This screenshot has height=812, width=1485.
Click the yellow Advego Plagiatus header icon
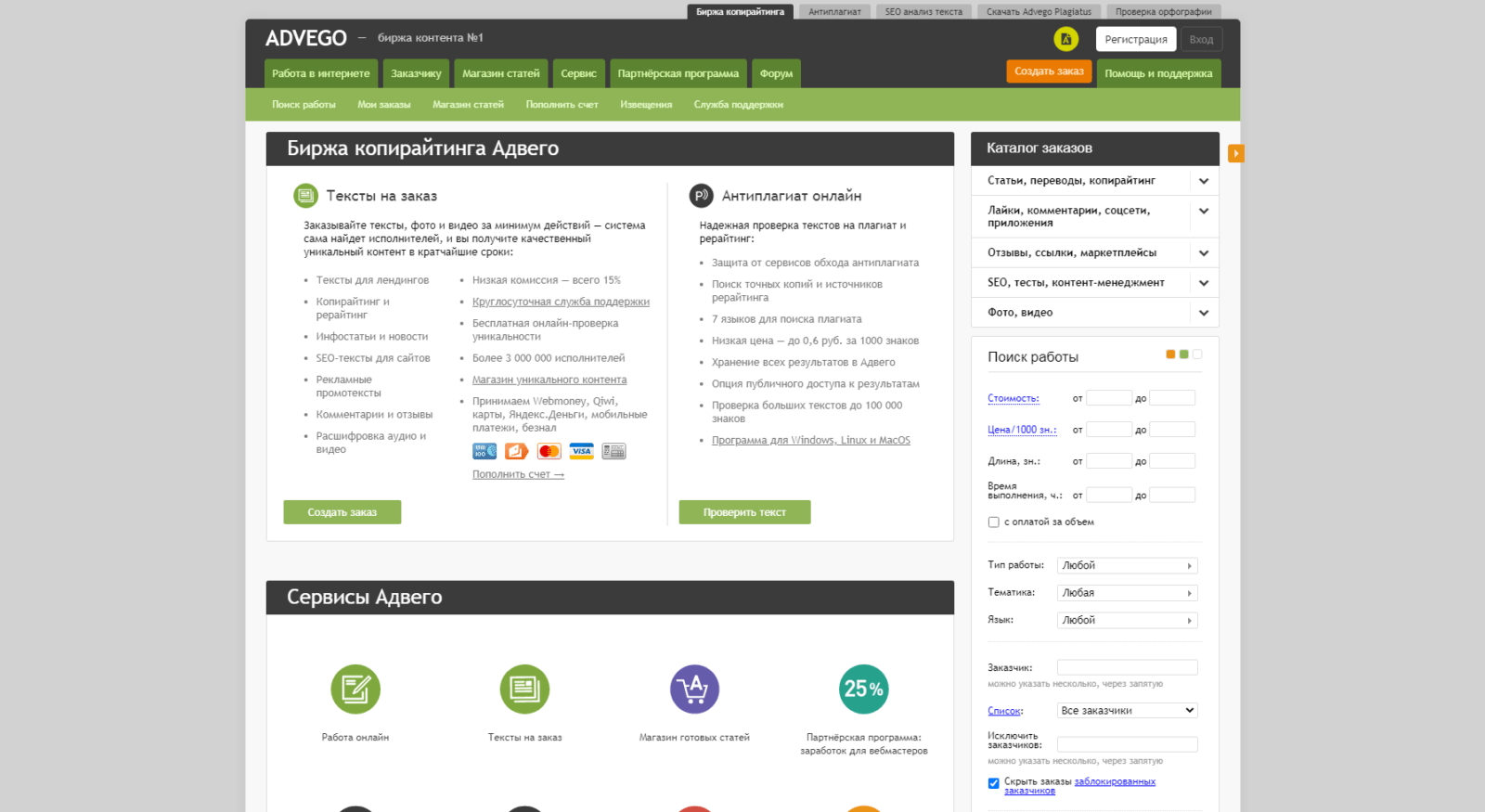tap(1065, 39)
